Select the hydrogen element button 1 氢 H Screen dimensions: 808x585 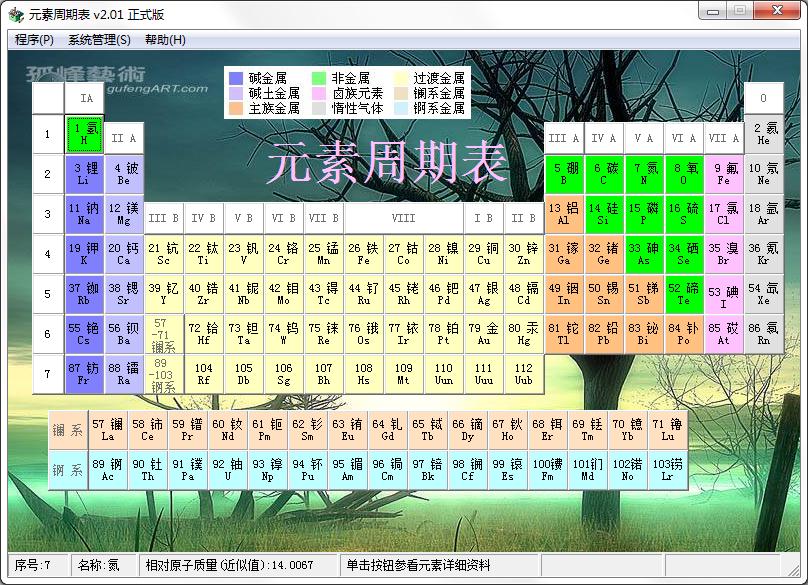(85, 134)
